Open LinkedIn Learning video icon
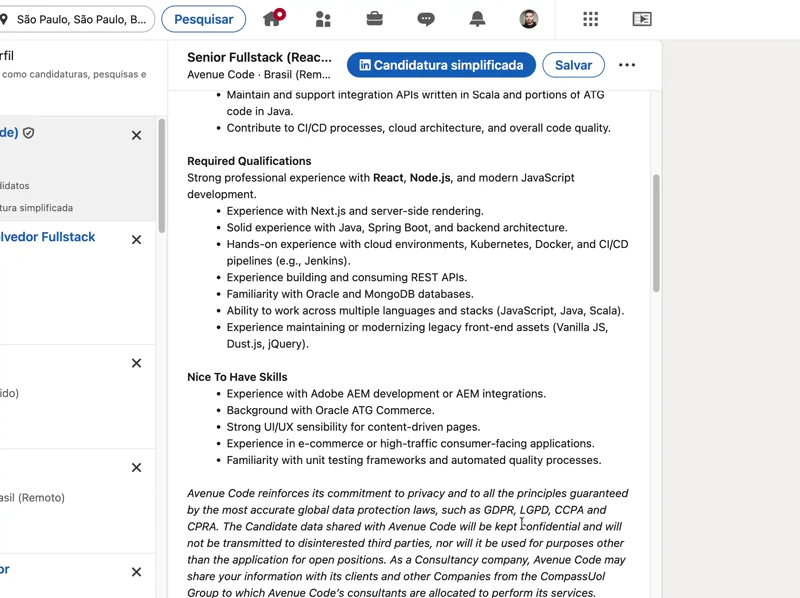 click(642, 19)
